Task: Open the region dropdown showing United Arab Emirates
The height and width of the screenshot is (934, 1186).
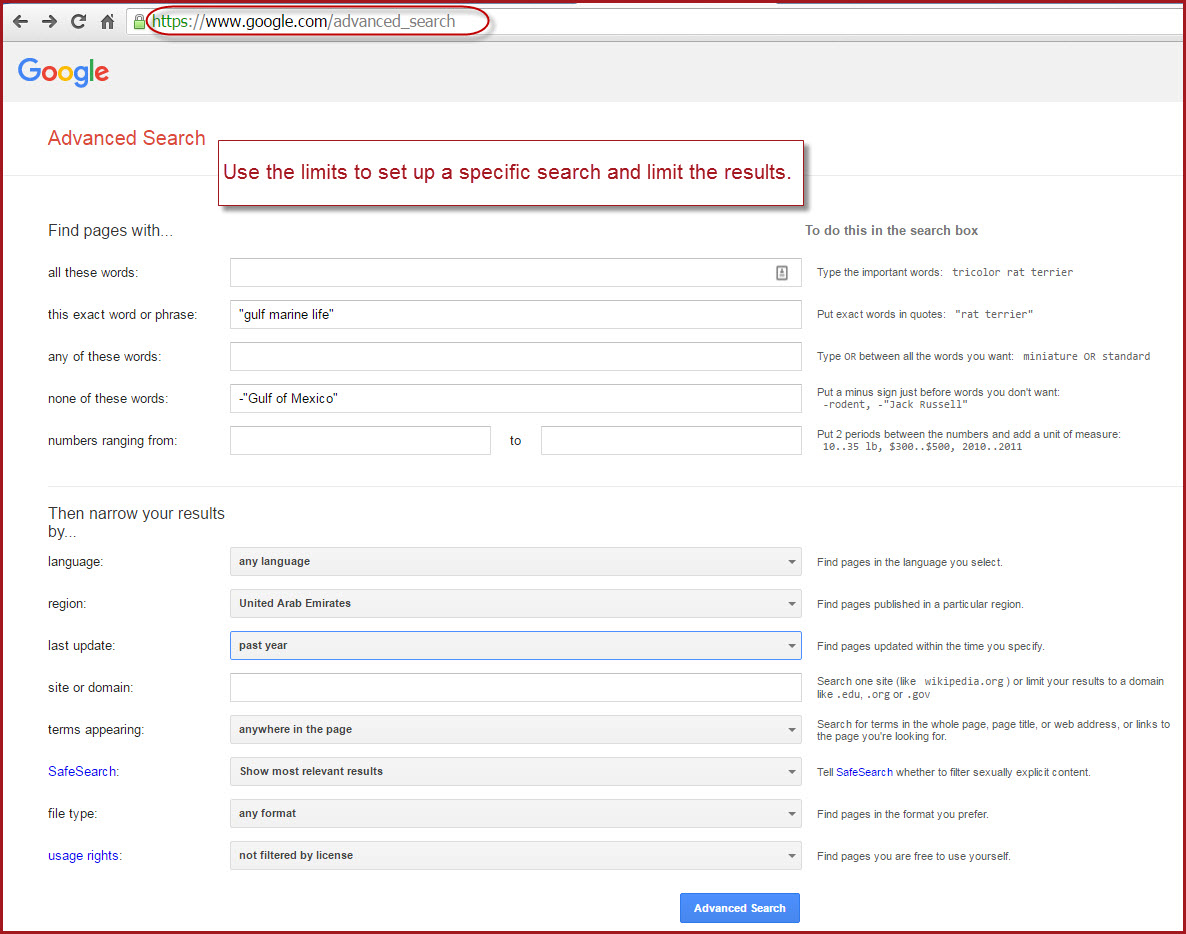Action: click(515, 604)
